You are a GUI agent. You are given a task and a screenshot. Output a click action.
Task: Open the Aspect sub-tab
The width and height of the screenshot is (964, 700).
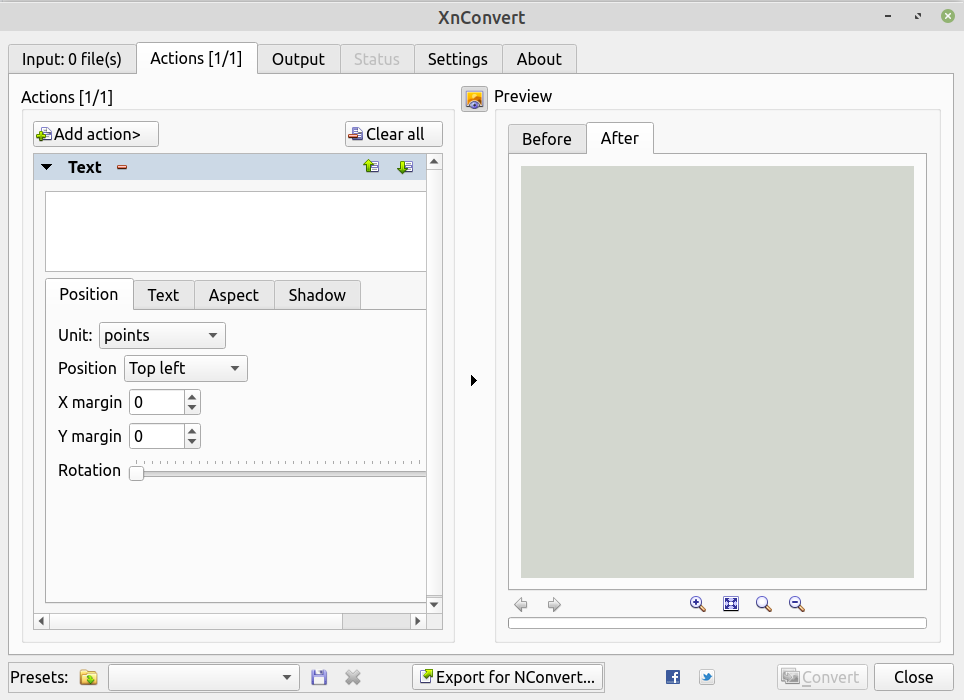click(234, 295)
